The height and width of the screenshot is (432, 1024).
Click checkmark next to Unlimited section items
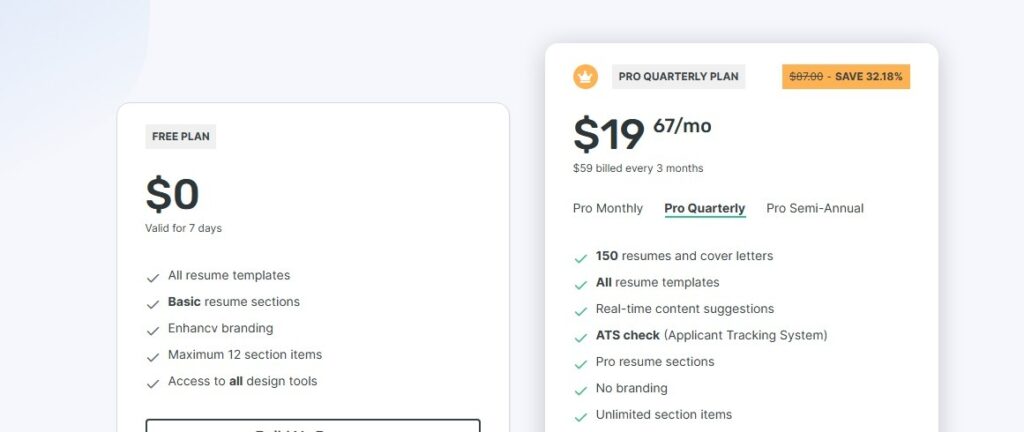point(580,416)
